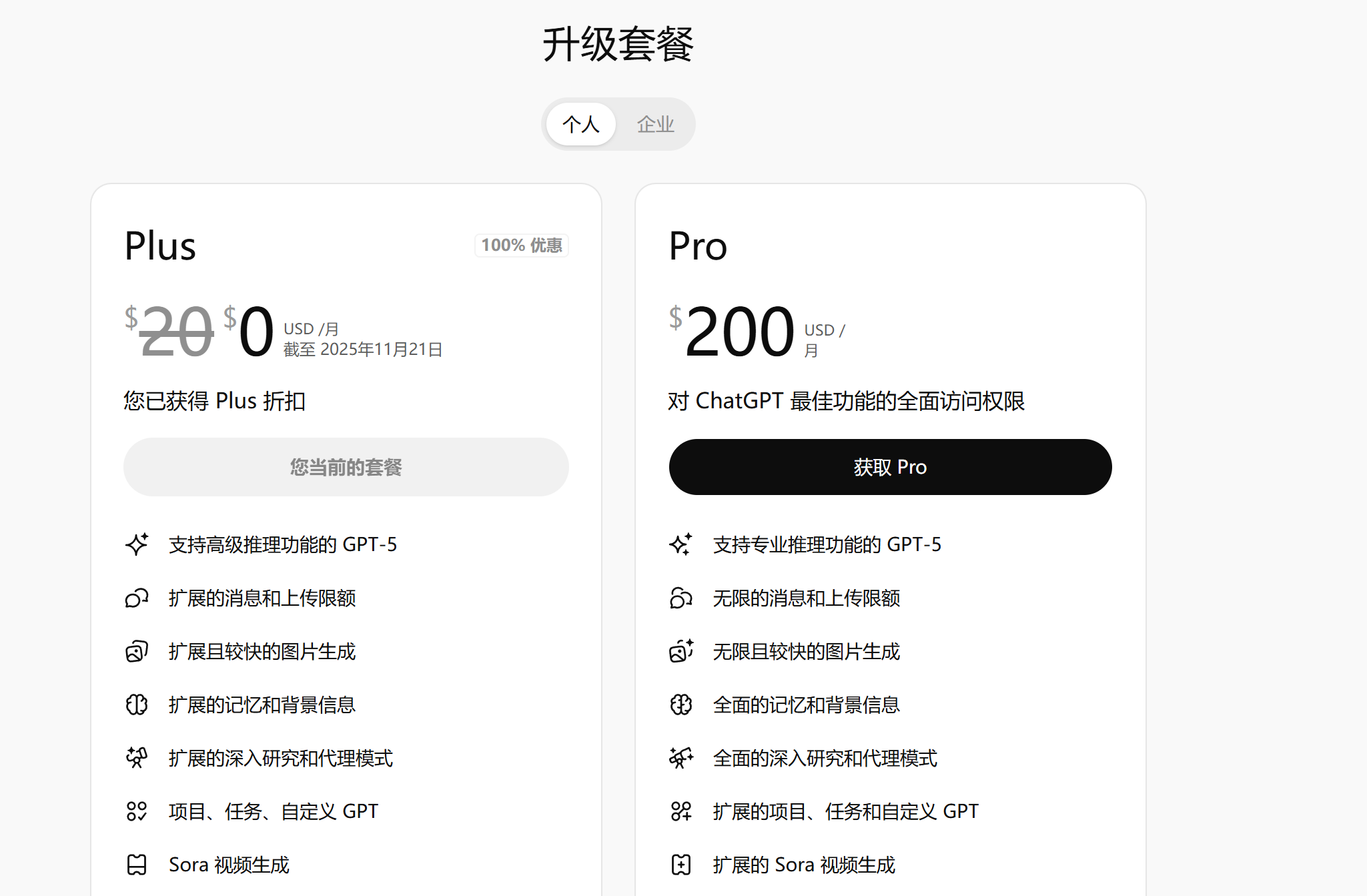Click the $200 Pro price text
Image resolution: width=1367 pixels, height=896 pixels.
click(739, 332)
